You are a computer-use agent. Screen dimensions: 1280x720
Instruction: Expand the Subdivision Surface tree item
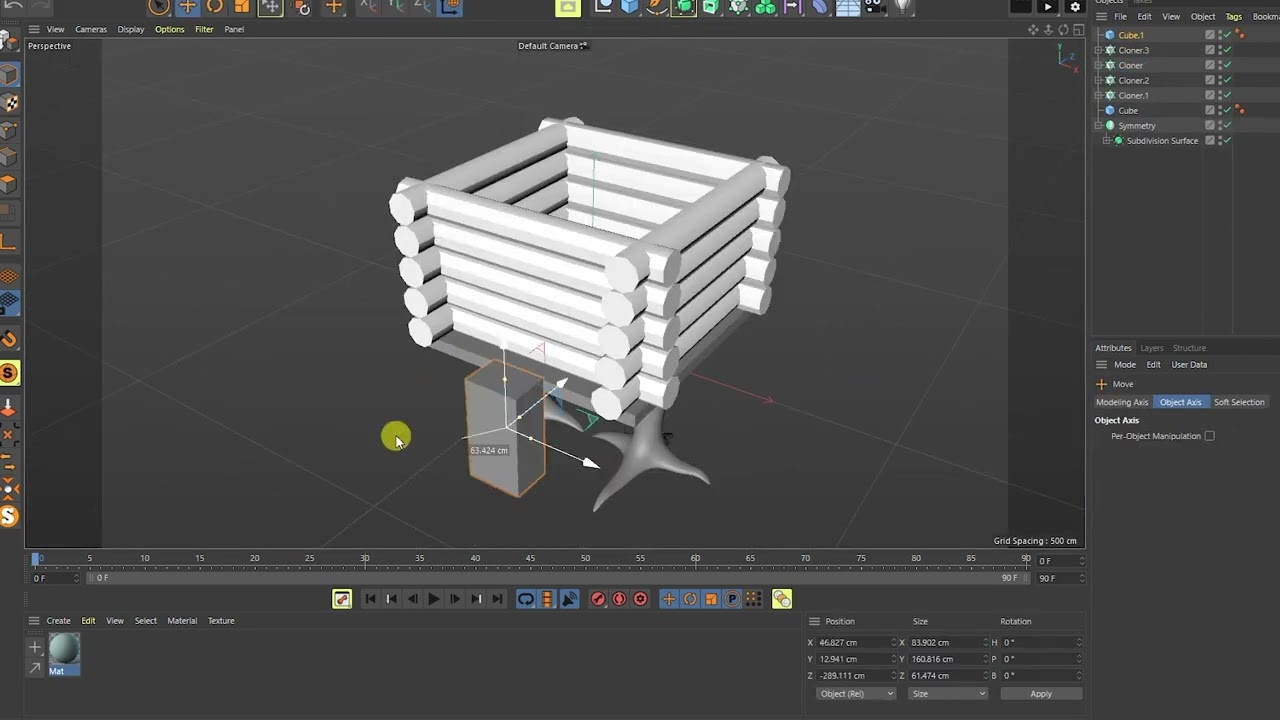click(x=1107, y=140)
